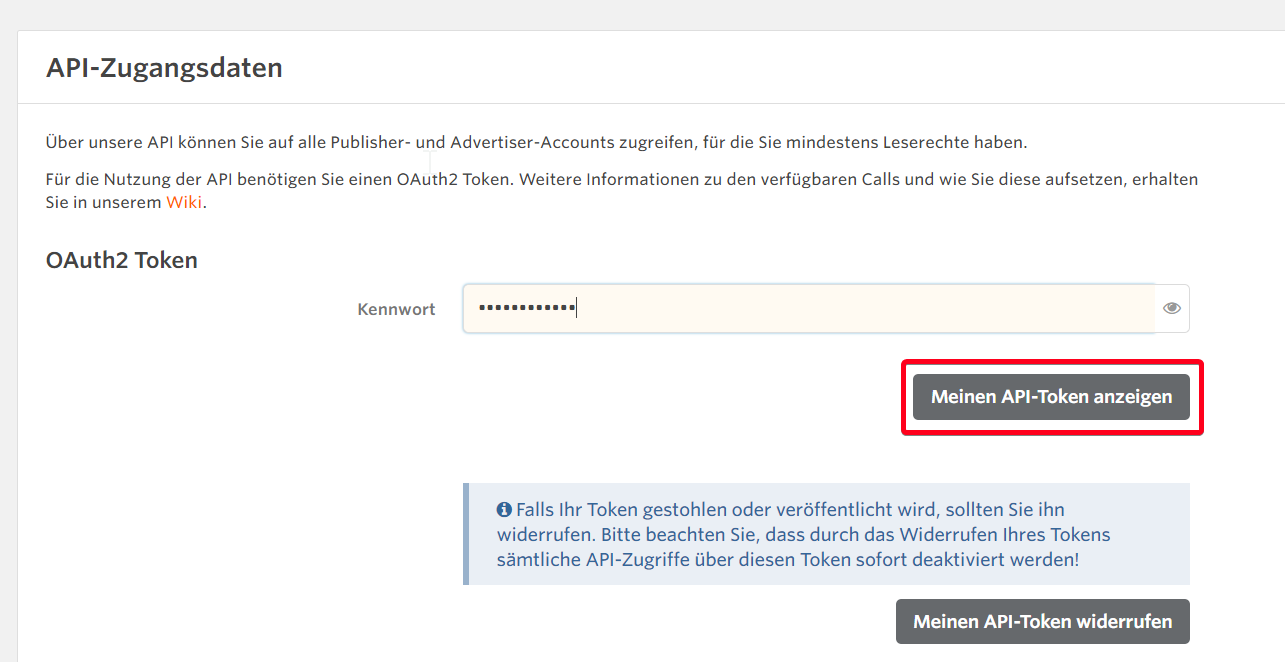Click the masked password dots in the field

click(x=526, y=308)
